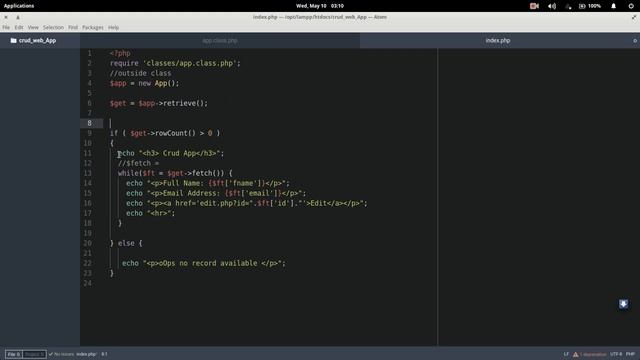
Task: Change the LF line ending selector
Action: (x=566, y=354)
